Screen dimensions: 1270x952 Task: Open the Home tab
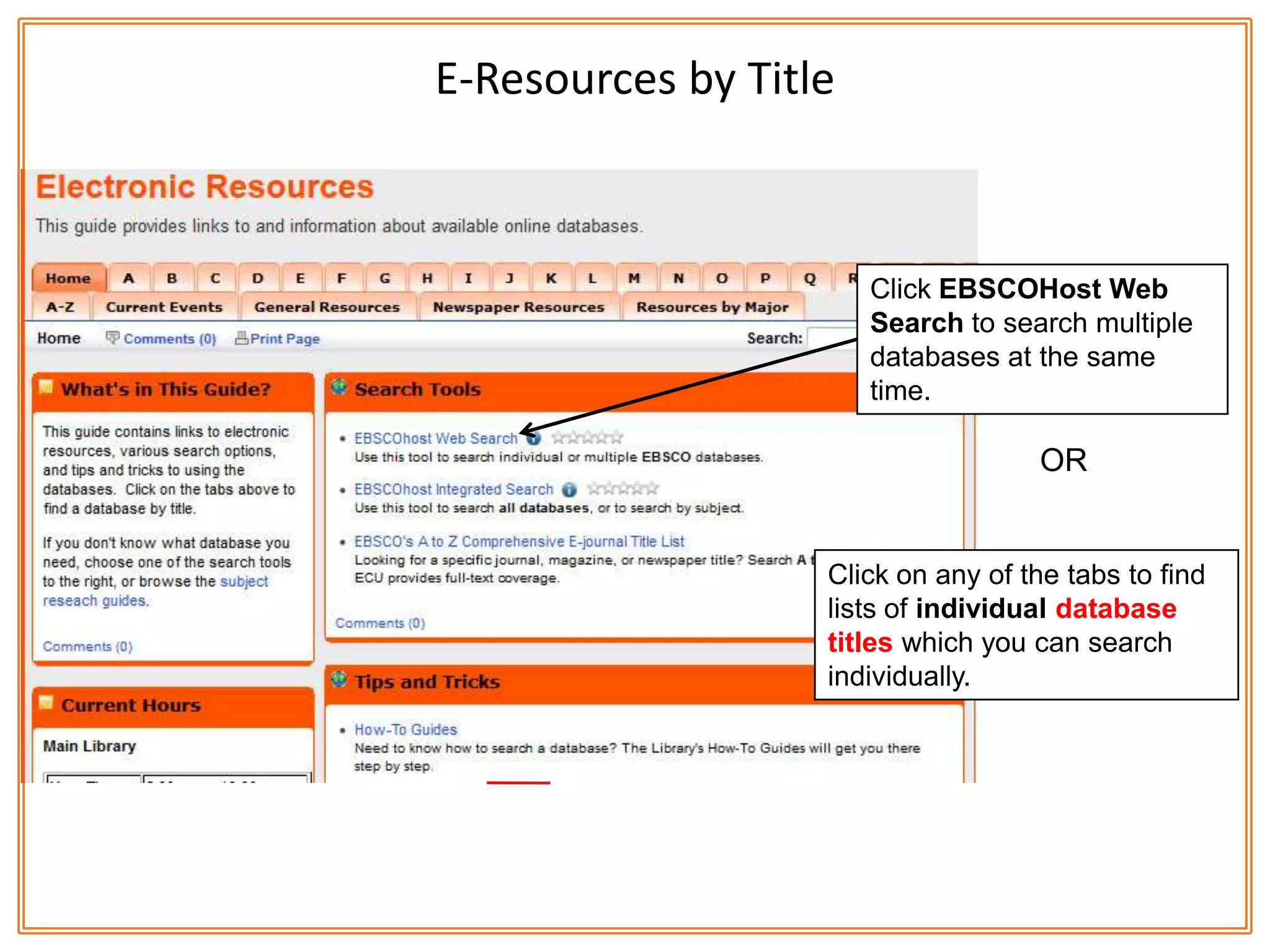click(68, 278)
